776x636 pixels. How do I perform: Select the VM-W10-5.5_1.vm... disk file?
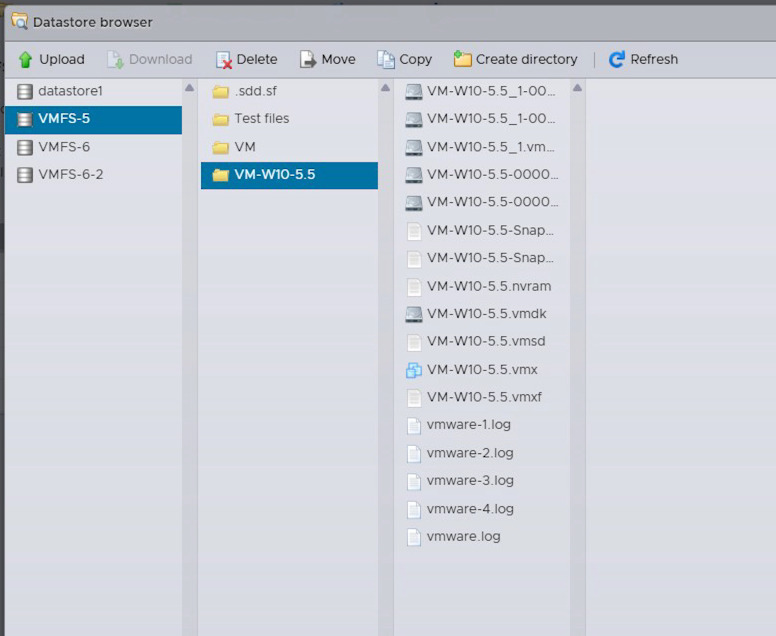coord(481,147)
